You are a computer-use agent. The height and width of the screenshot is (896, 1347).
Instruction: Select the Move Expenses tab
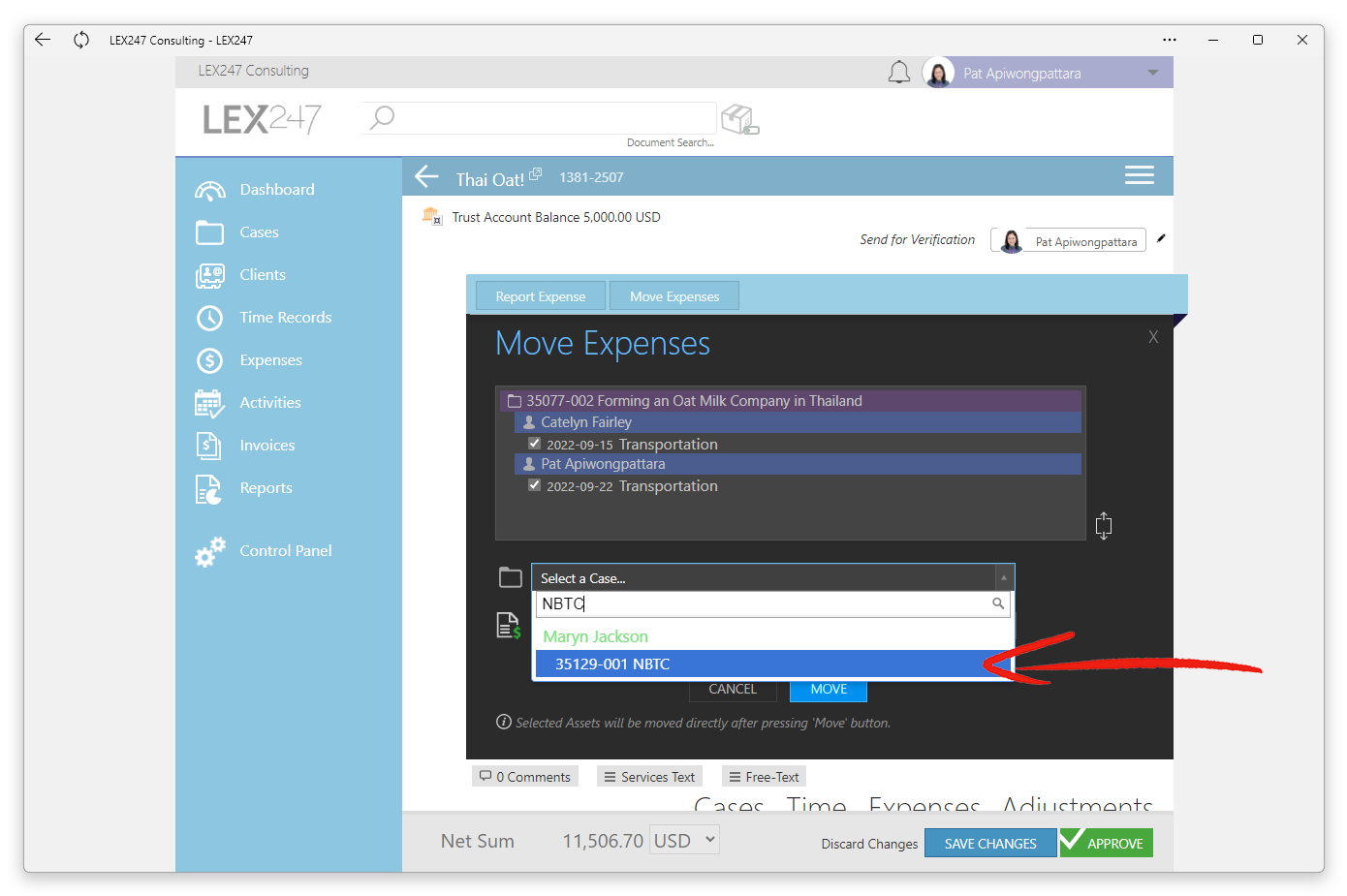(674, 296)
